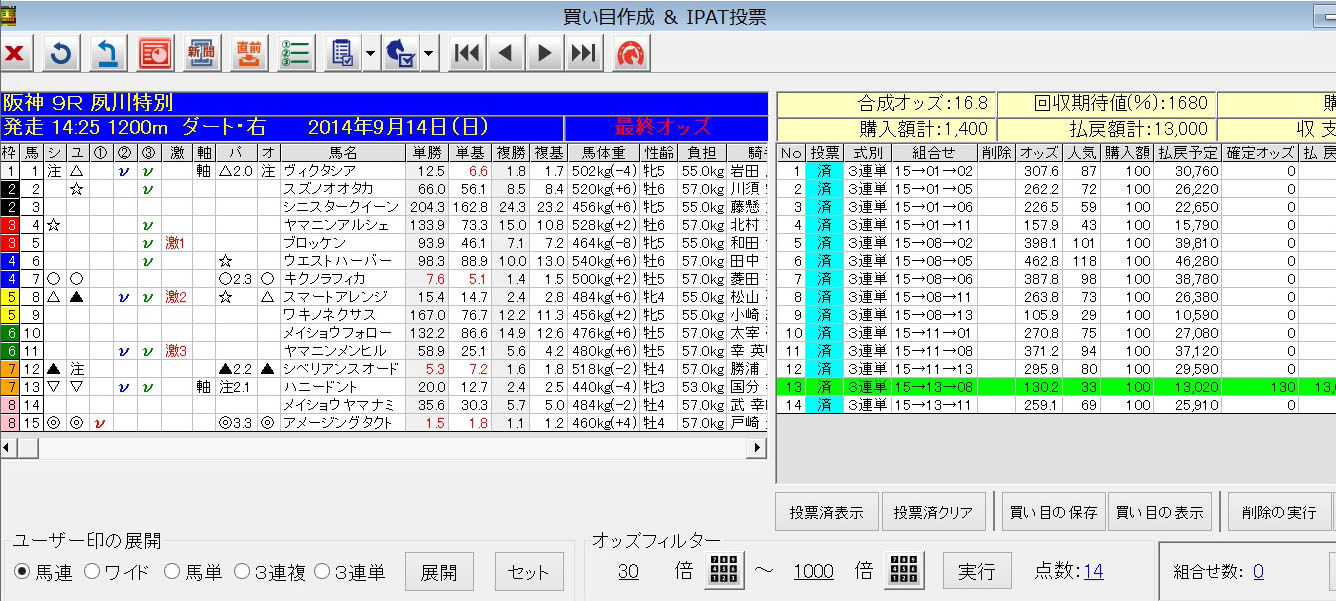Click the 組合せ数 link 0
Viewport: 1336px width, 601px height.
(1257, 571)
